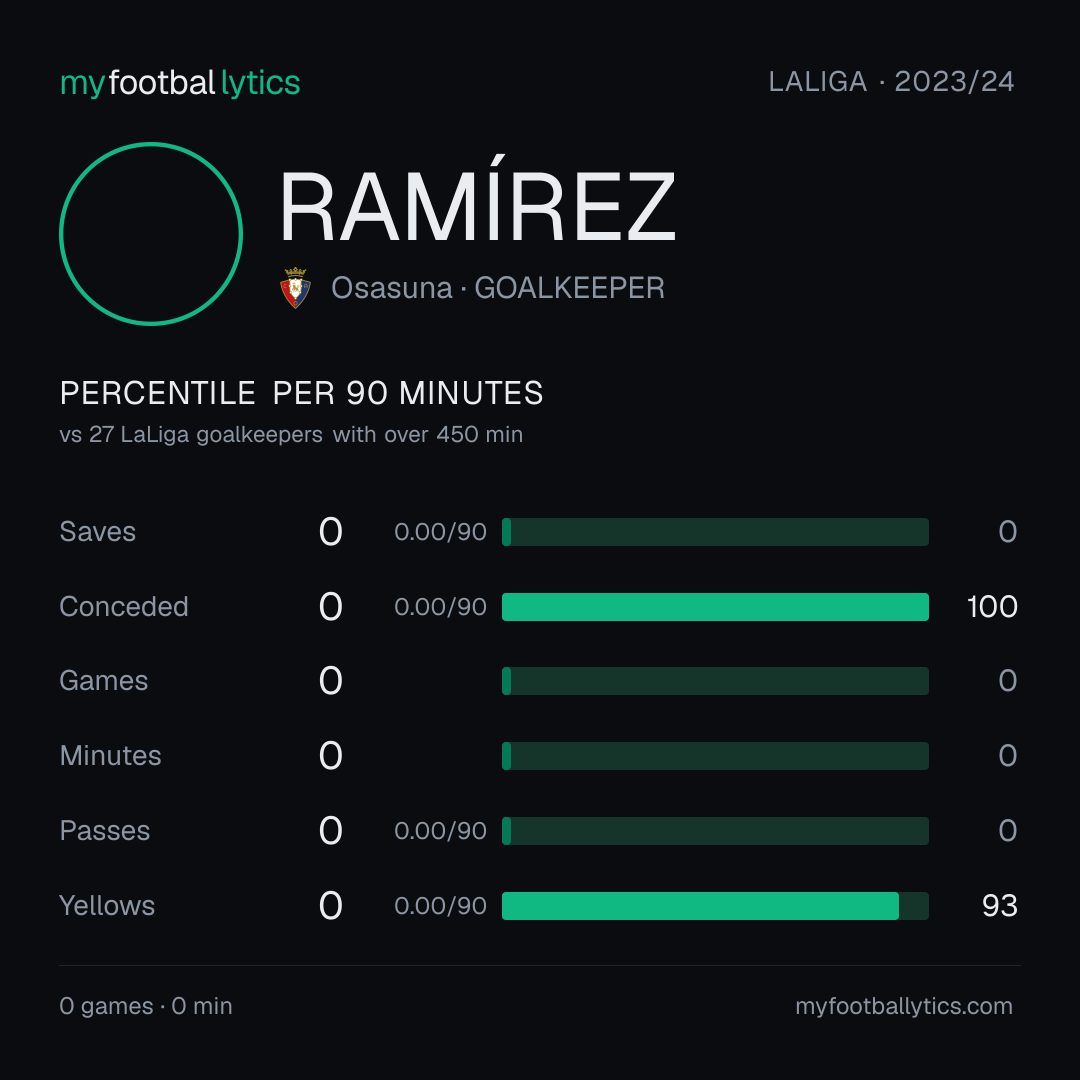Click the Saves percentile bar
The image size is (1080, 1080).
coord(715,532)
